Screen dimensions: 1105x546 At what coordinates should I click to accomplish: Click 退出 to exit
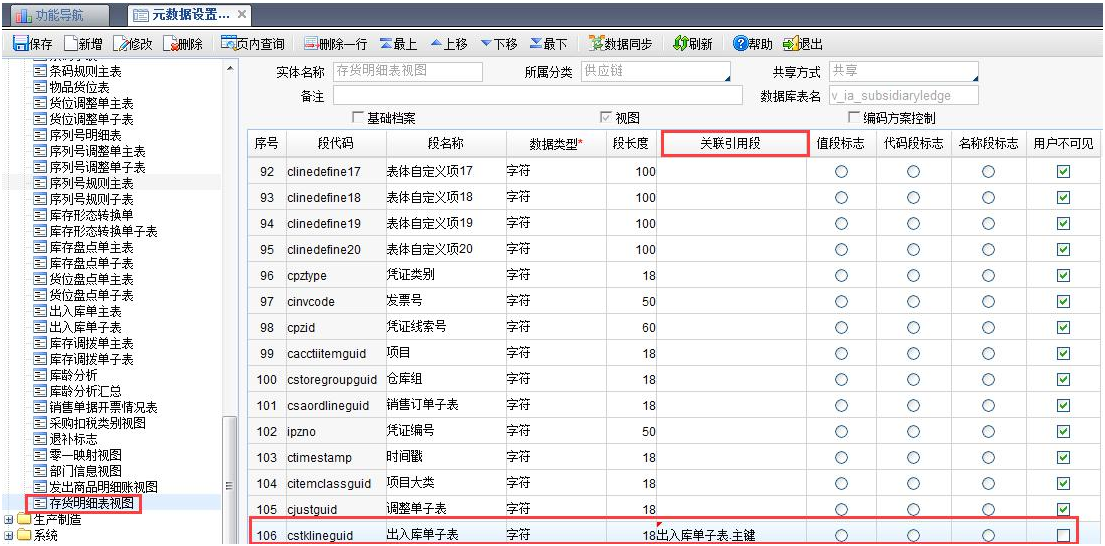[803, 44]
